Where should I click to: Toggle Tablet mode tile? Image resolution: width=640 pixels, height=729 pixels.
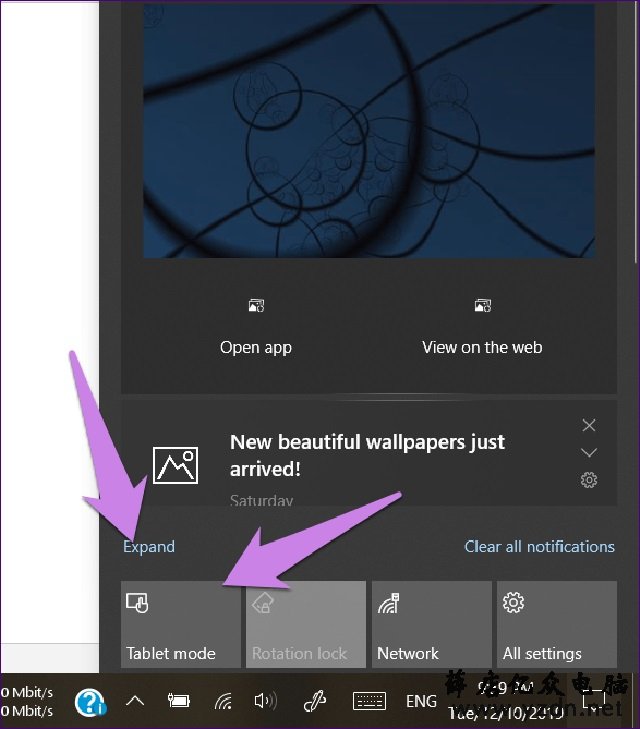pos(181,624)
